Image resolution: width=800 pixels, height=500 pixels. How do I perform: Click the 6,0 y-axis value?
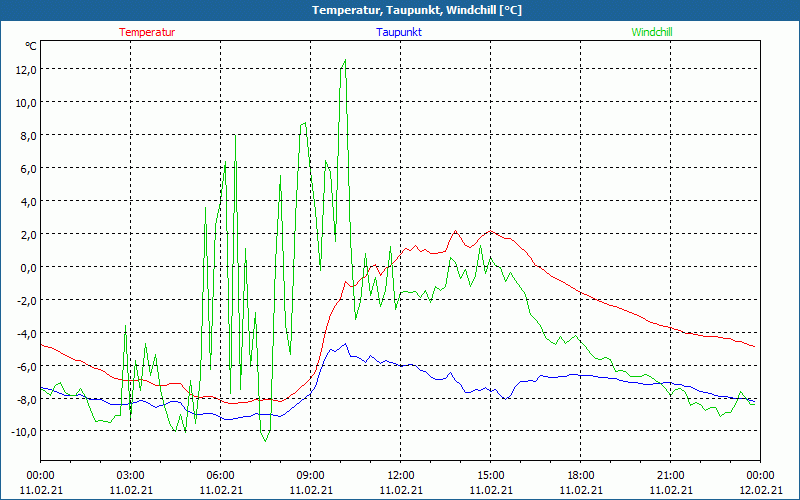[x=29, y=168]
